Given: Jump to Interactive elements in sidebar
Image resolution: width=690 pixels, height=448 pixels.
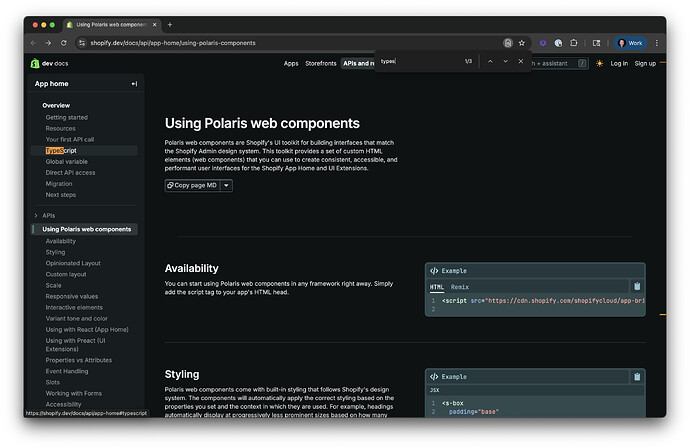Looking at the screenshot, I should [x=74, y=307].
